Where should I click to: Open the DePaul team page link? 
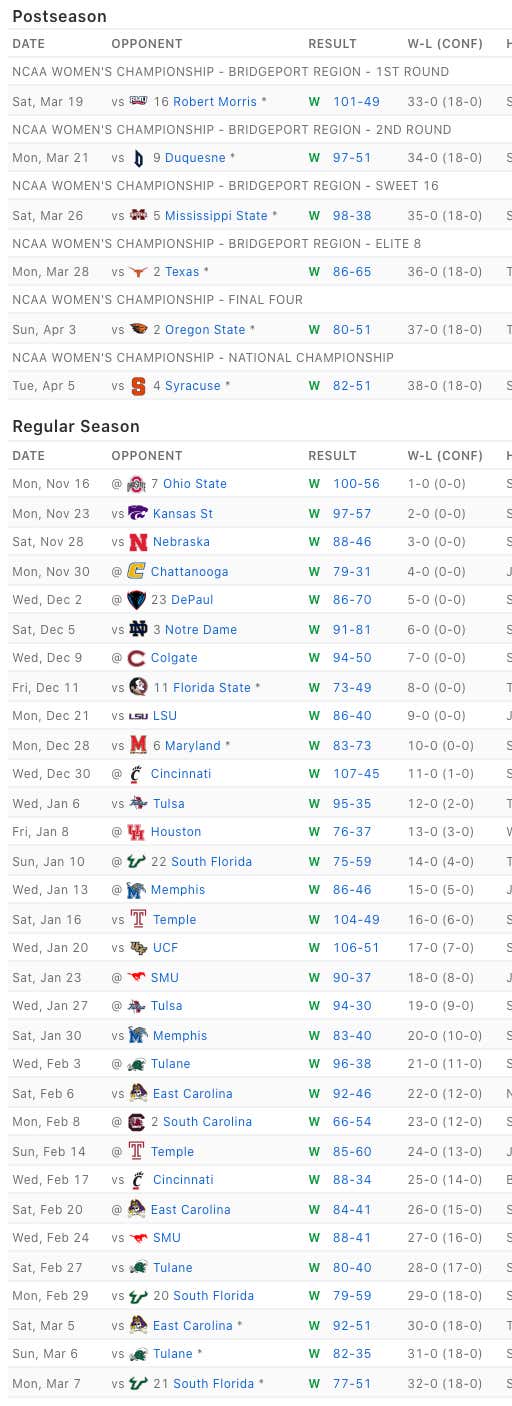click(x=192, y=600)
